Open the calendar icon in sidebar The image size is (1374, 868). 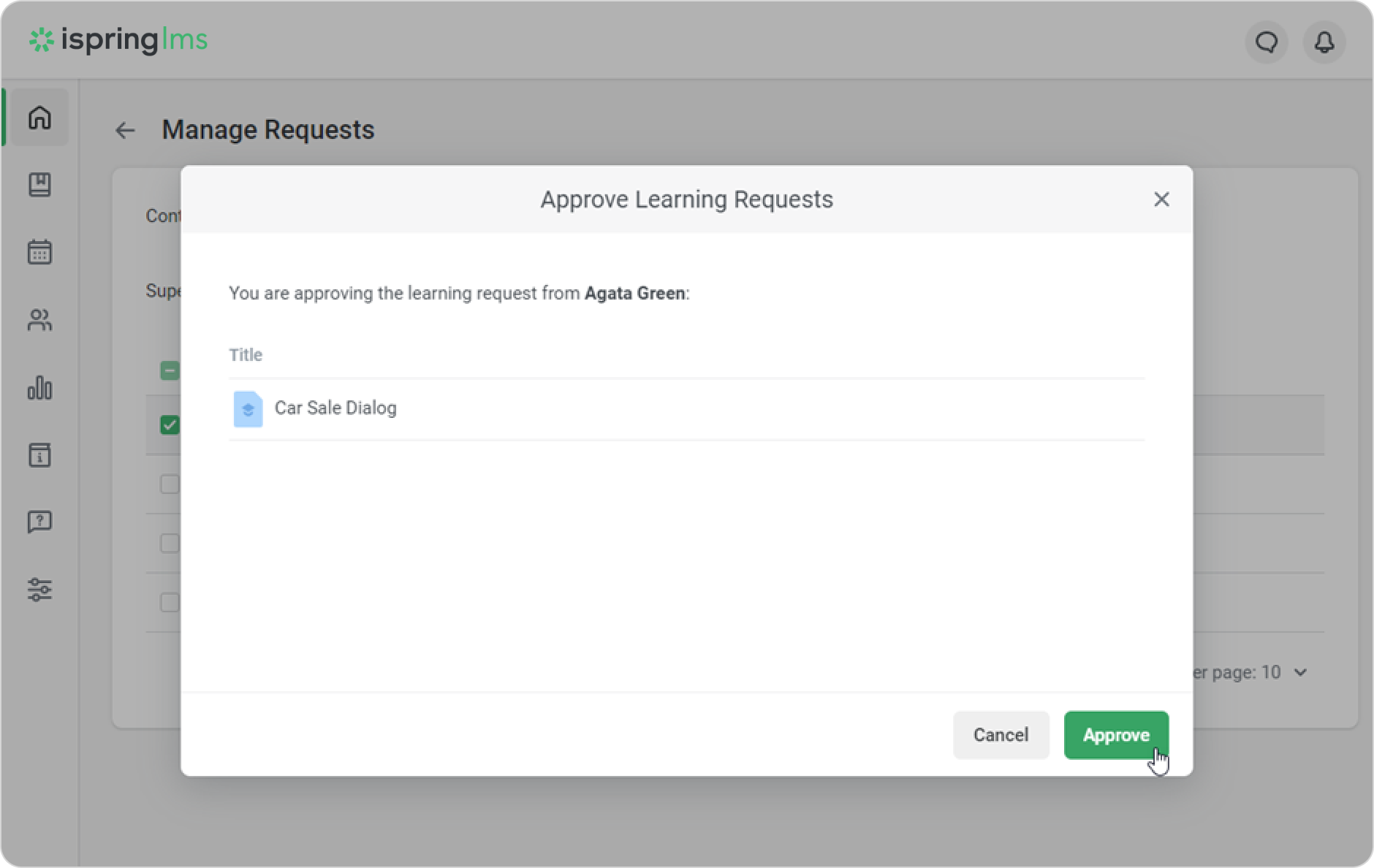tap(39, 252)
